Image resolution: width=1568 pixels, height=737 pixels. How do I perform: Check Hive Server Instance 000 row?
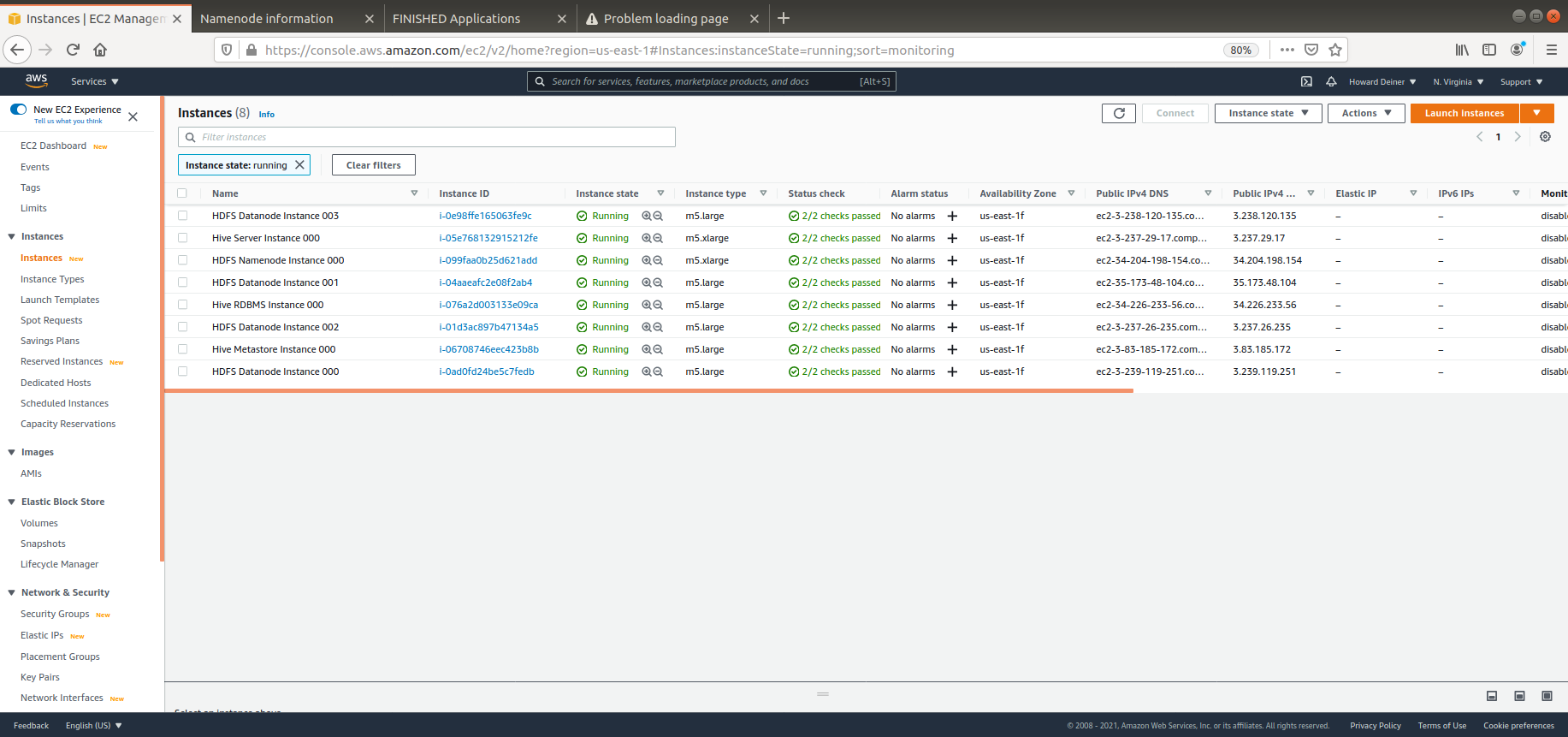pyautogui.click(x=182, y=238)
